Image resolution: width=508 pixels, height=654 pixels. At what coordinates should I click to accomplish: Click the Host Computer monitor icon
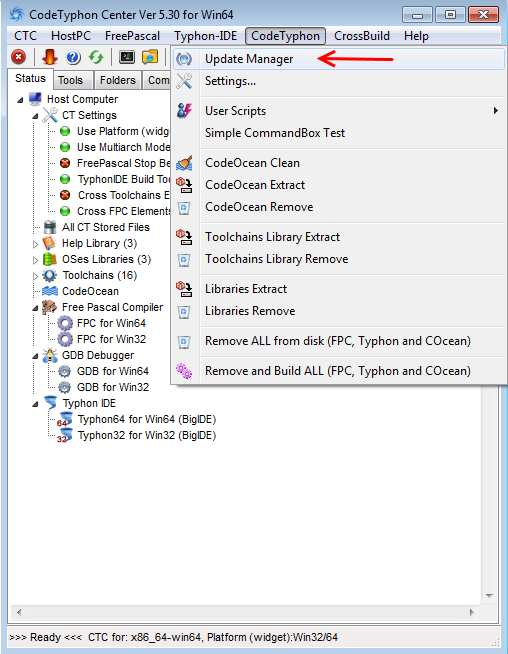35,99
